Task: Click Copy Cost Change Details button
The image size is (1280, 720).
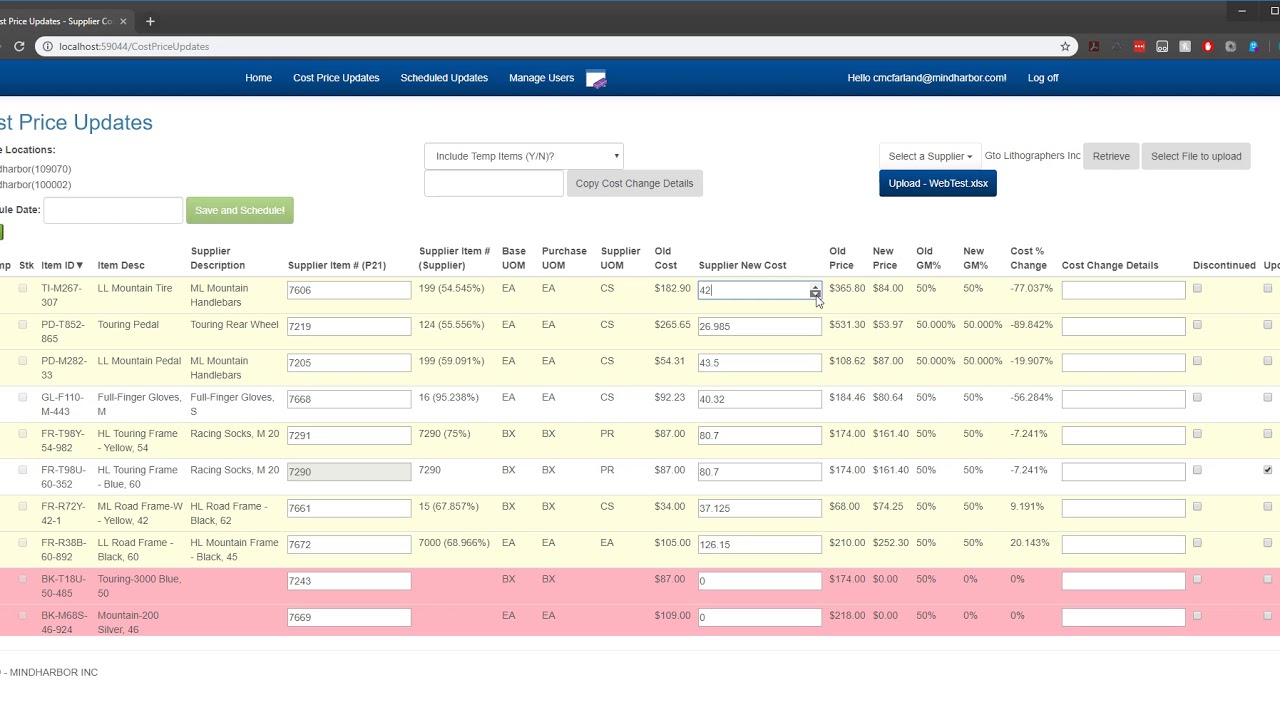Action: tap(634, 183)
